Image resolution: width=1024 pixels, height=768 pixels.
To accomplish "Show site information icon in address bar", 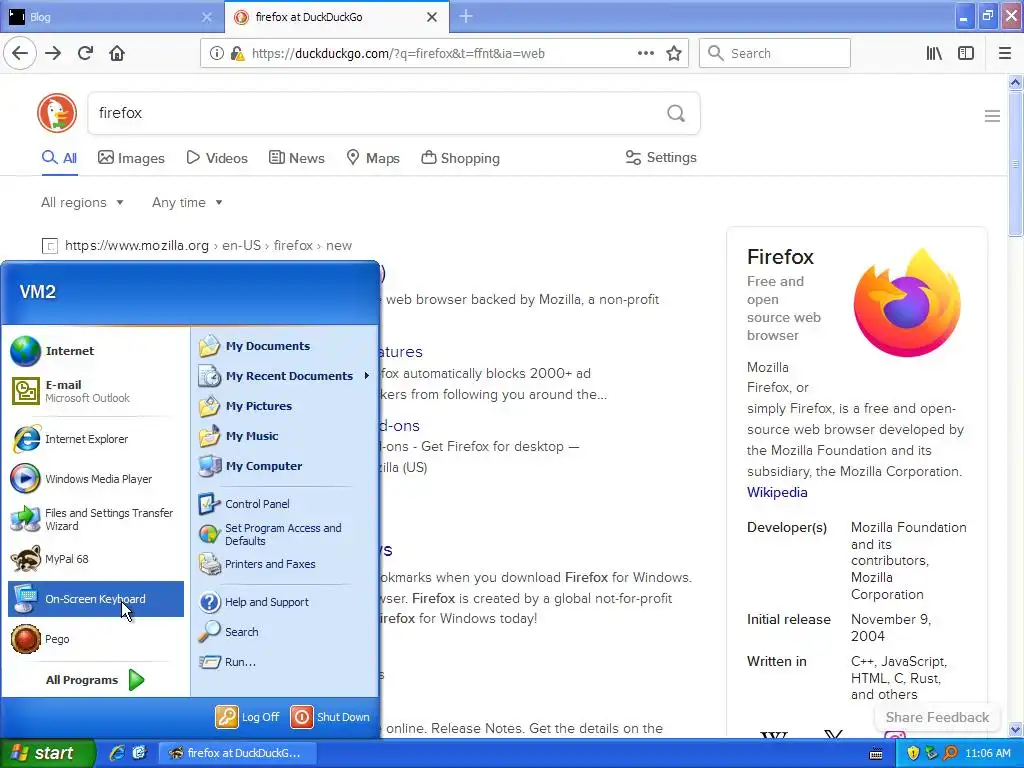I will pyautogui.click(x=216, y=54).
